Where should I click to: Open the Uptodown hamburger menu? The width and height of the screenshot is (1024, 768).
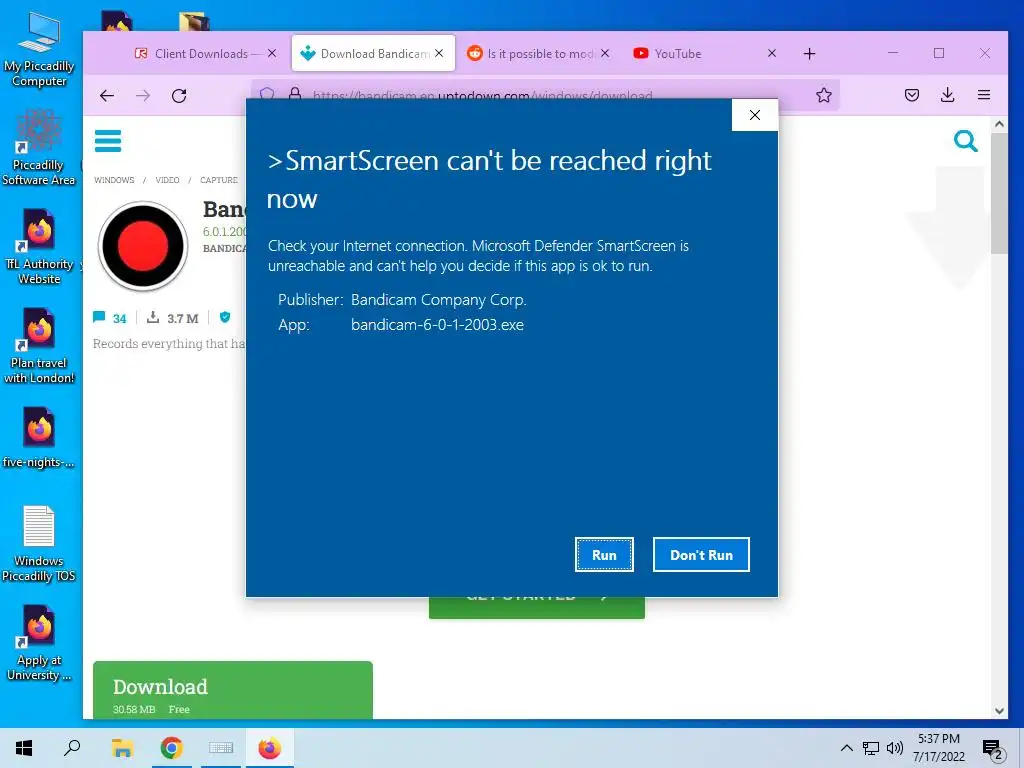108,140
